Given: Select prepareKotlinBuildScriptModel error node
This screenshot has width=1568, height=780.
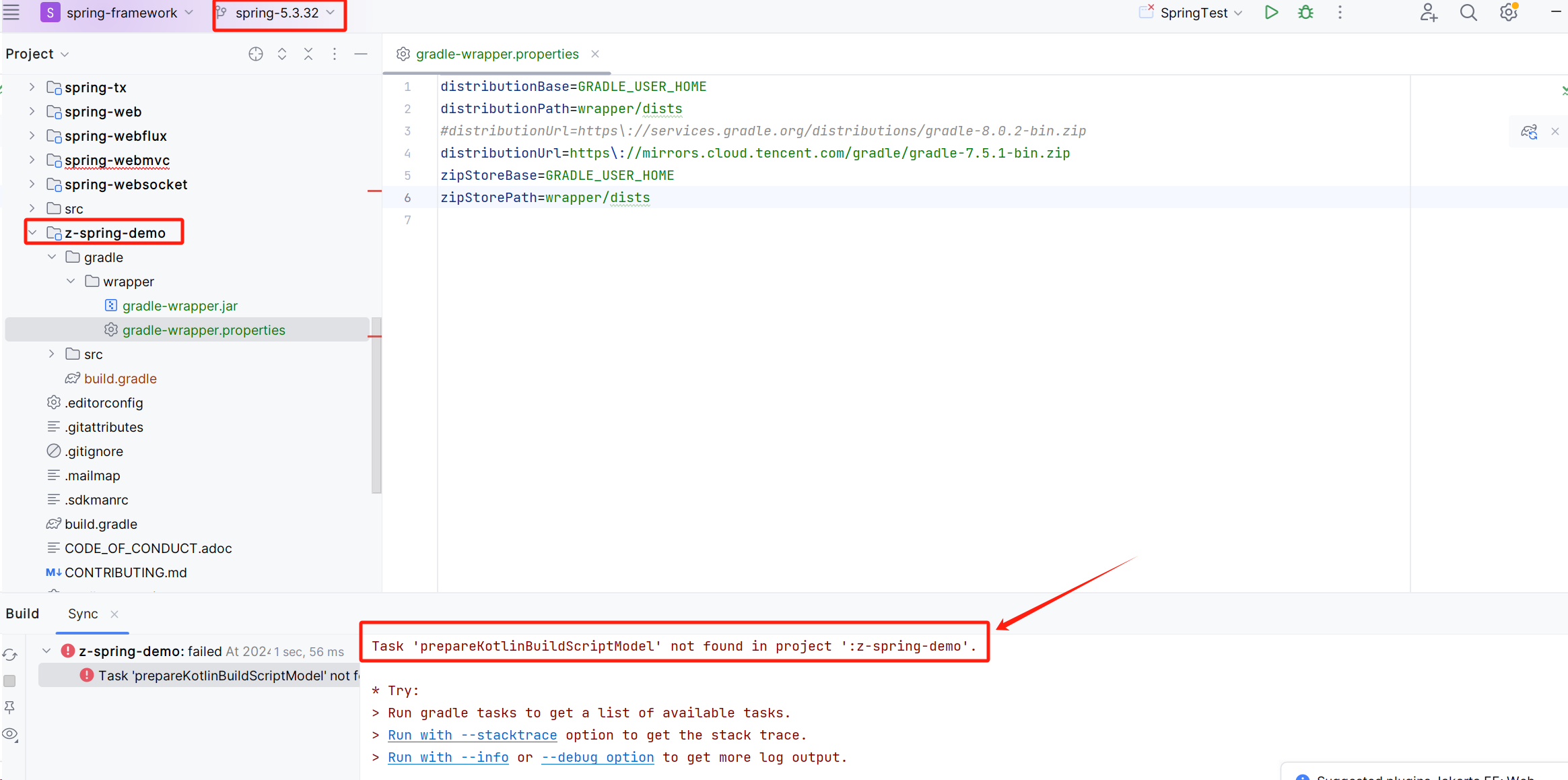Looking at the screenshot, I should [199, 676].
